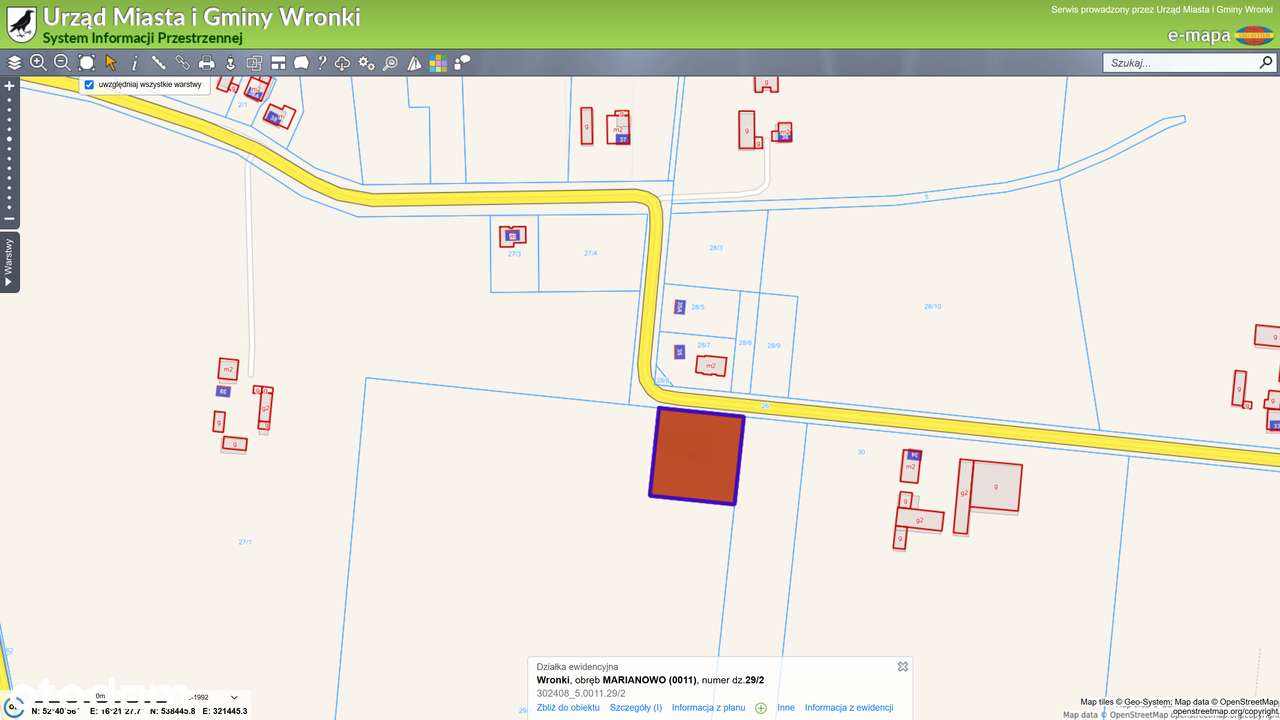Click the 'Urząd Miasta i Gminy Wronki' title

(202, 17)
